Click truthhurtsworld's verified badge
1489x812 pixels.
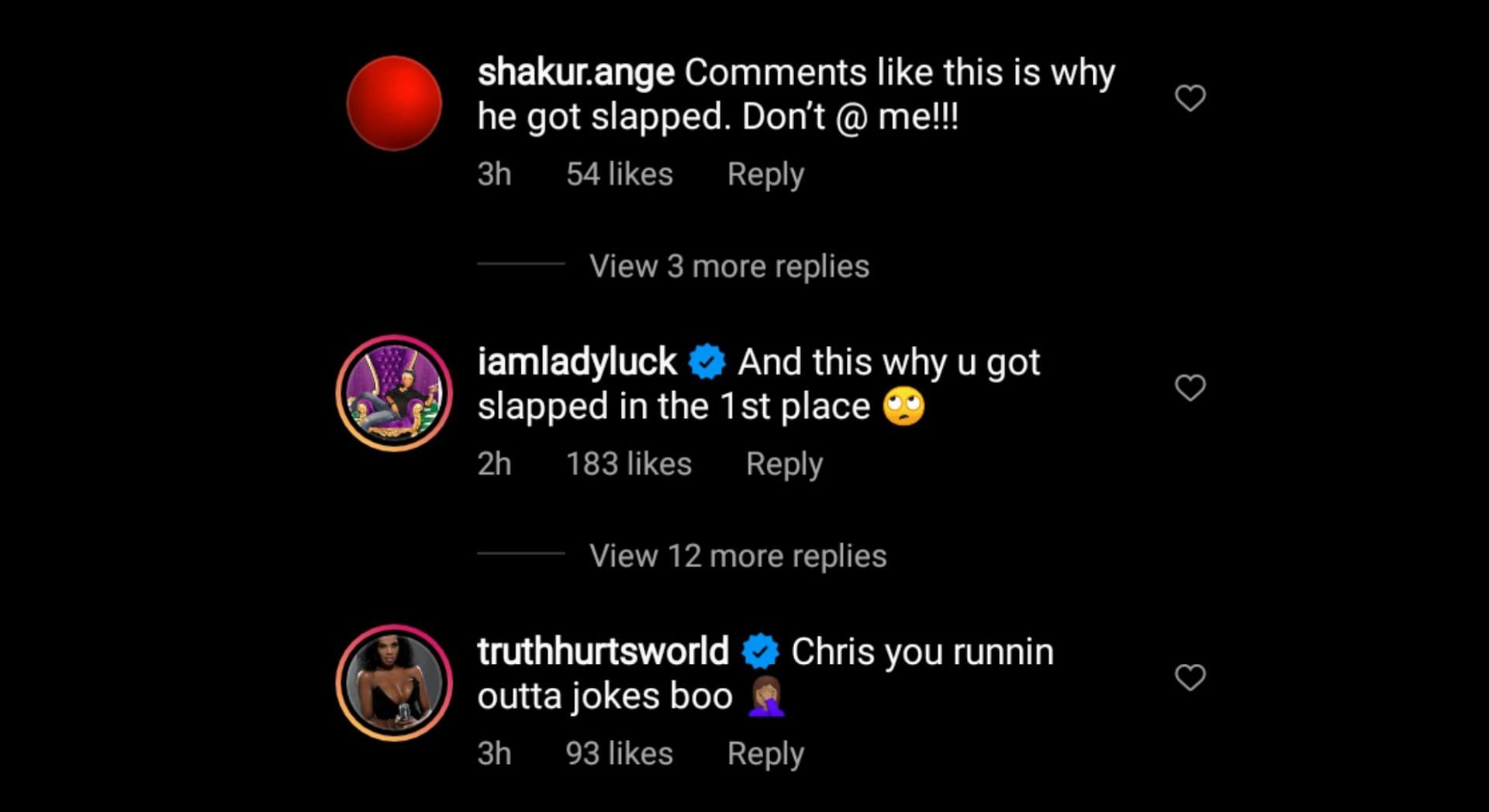point(760,651)
